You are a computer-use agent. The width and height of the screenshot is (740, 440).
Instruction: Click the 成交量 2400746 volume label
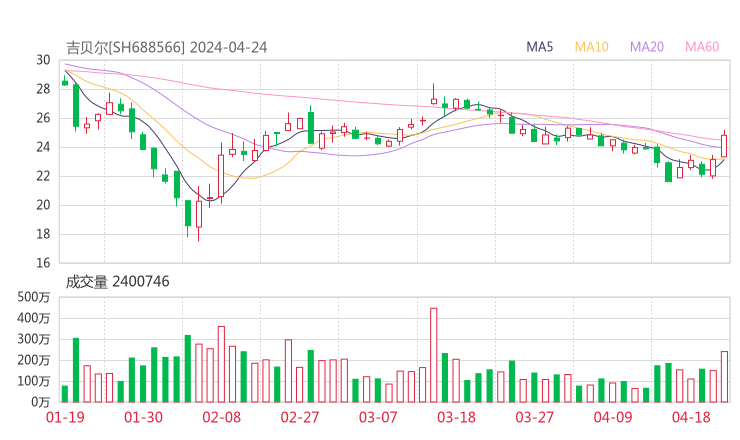117,282
